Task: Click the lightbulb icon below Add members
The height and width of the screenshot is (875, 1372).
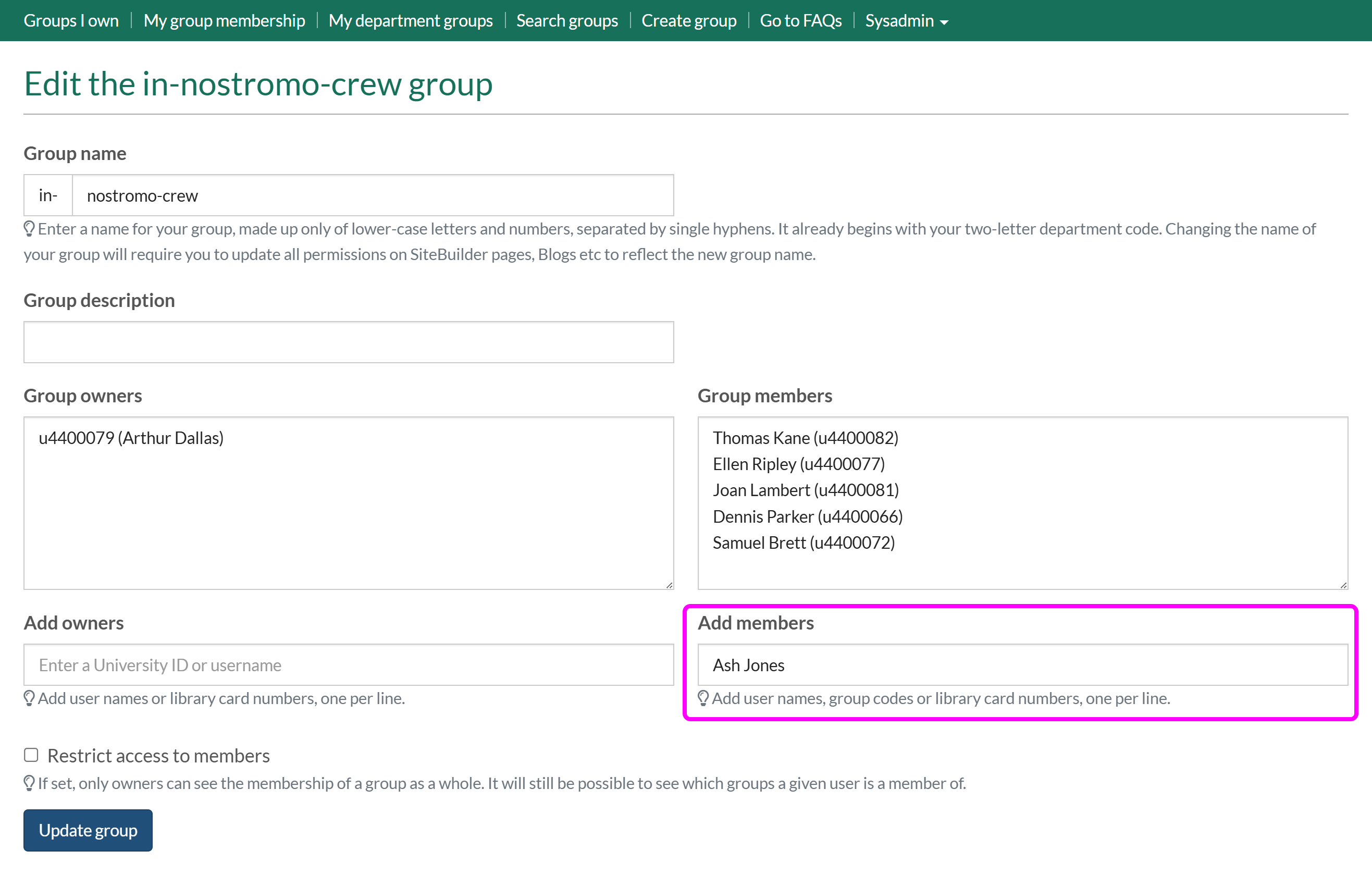Action: click(x=703, y=698)
